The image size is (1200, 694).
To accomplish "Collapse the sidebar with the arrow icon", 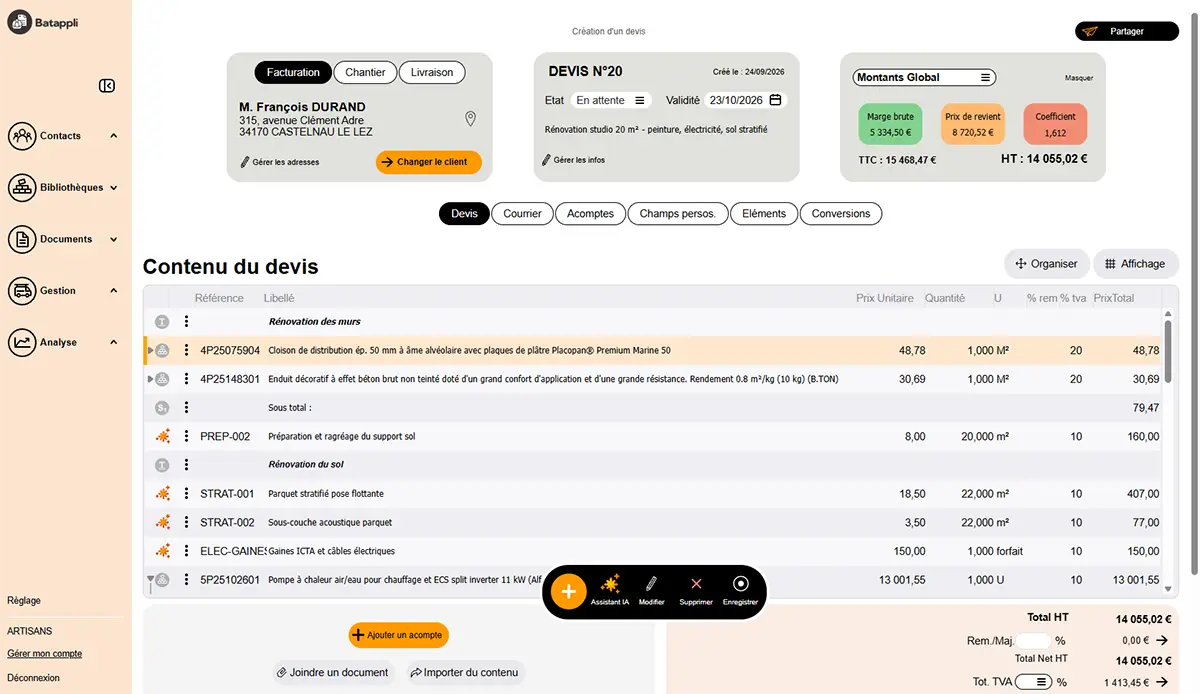I will [x=107, y=86].
